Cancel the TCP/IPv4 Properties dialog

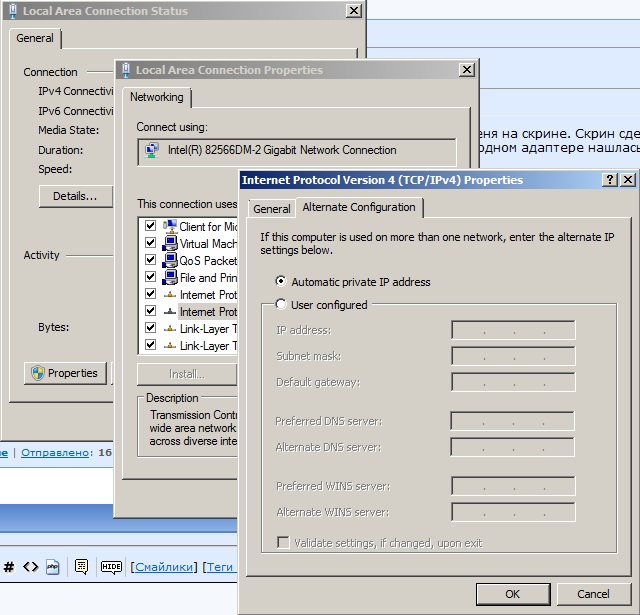click(593, 594)
